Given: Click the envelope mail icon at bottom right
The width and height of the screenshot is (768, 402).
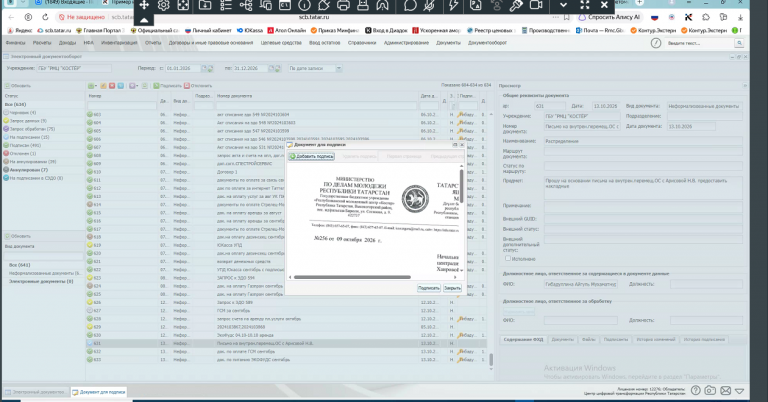Looking at the screenshot, I should pyautogui.click(x=725, y=390).
